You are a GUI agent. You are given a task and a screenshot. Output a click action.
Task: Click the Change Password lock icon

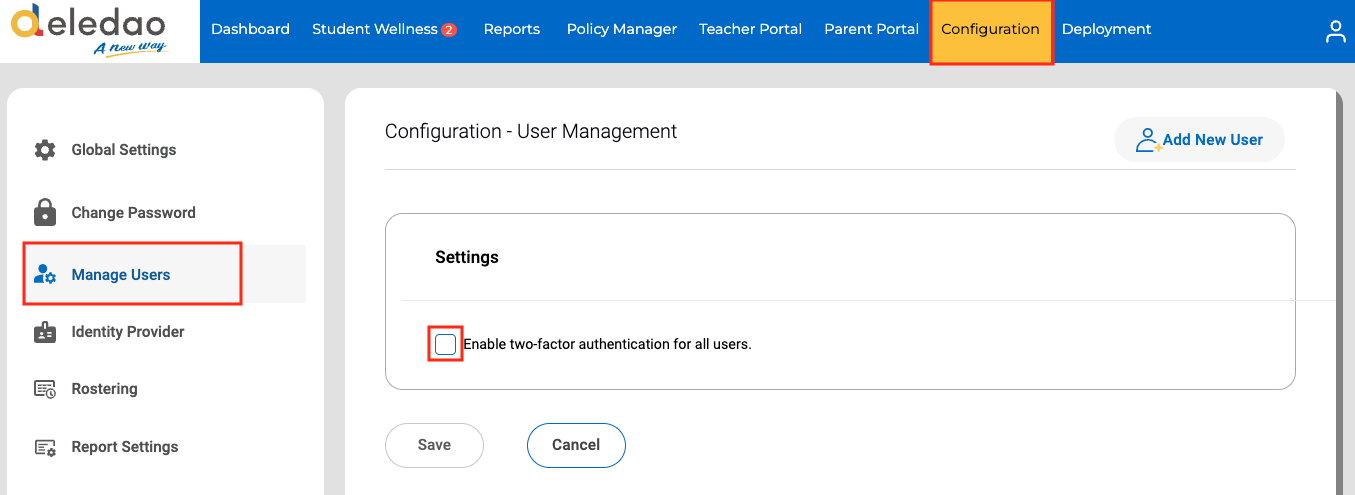point(45,212)
